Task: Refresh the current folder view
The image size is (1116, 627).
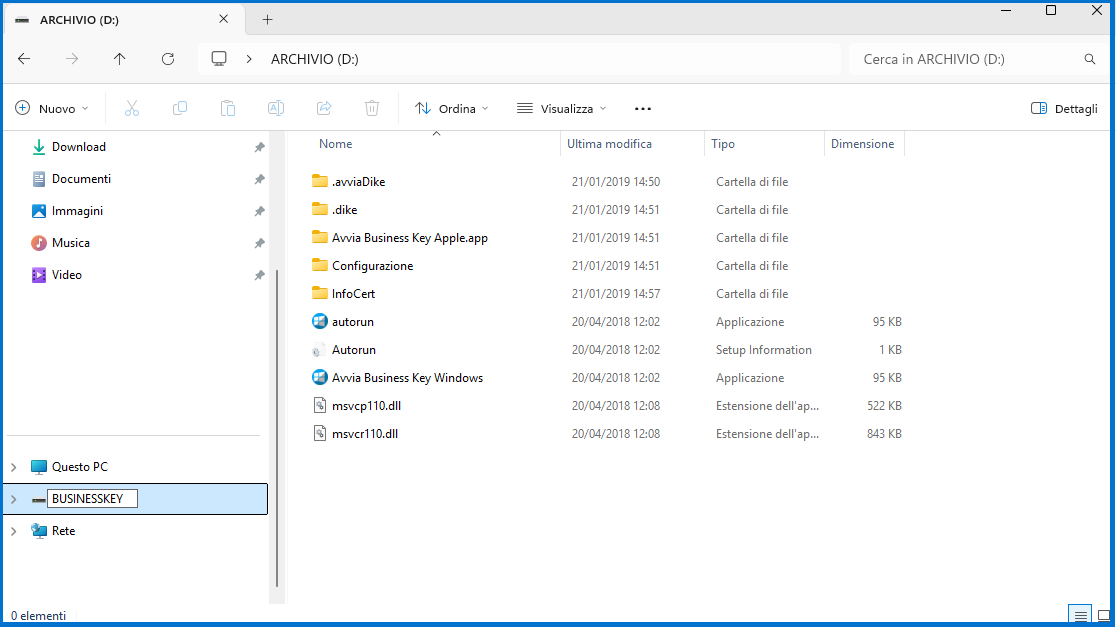Action: coord(168,59)
